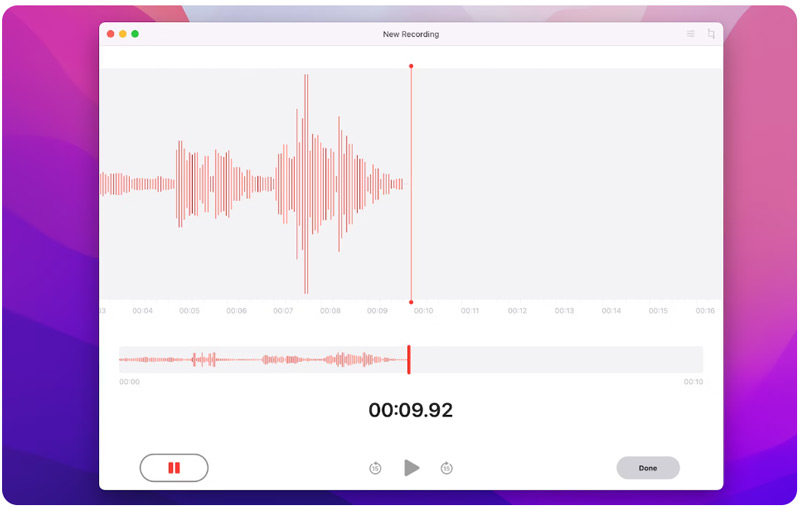Screen dimensions: 800x508
Task: Click the 00:04 timeline label
Action: click(142, 311)
